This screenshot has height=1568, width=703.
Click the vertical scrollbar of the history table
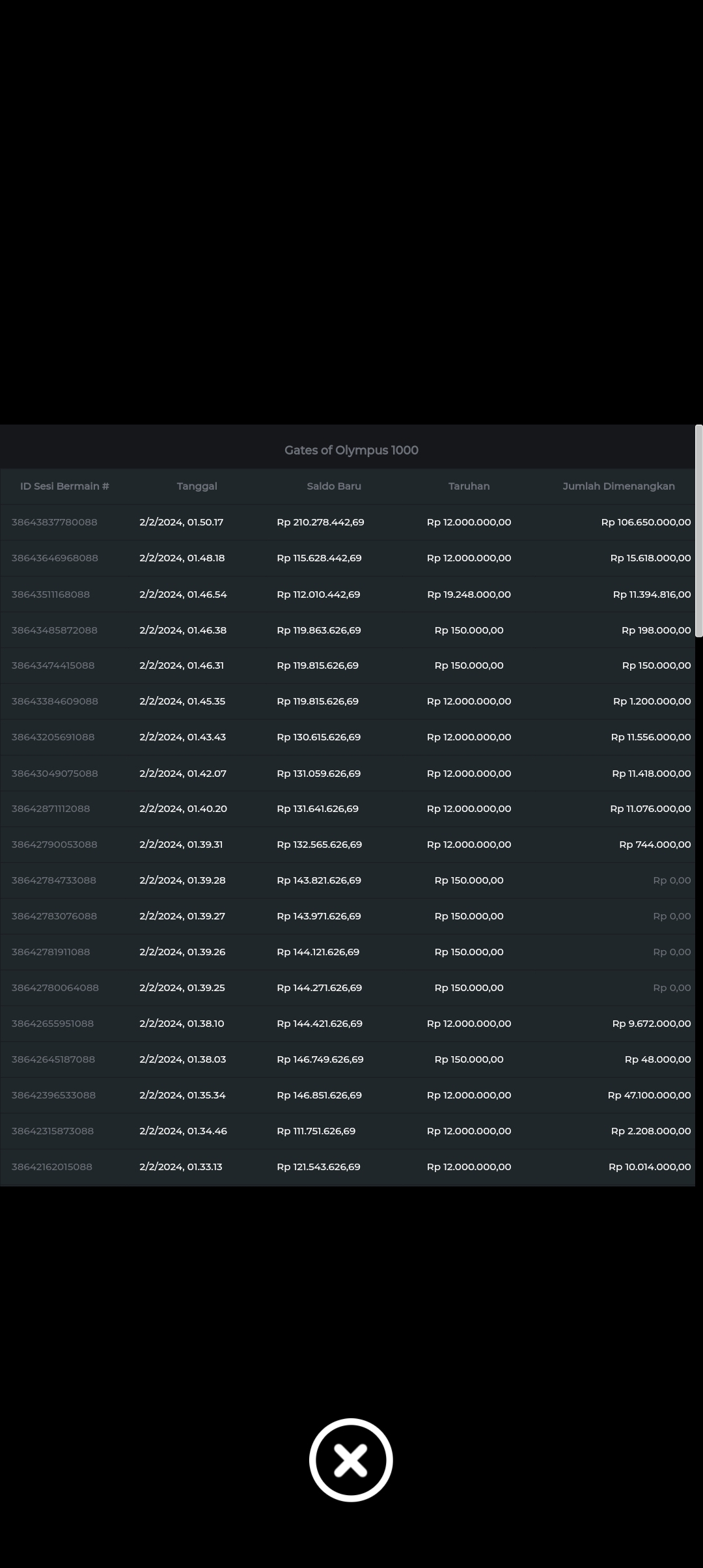click(698, 531)
